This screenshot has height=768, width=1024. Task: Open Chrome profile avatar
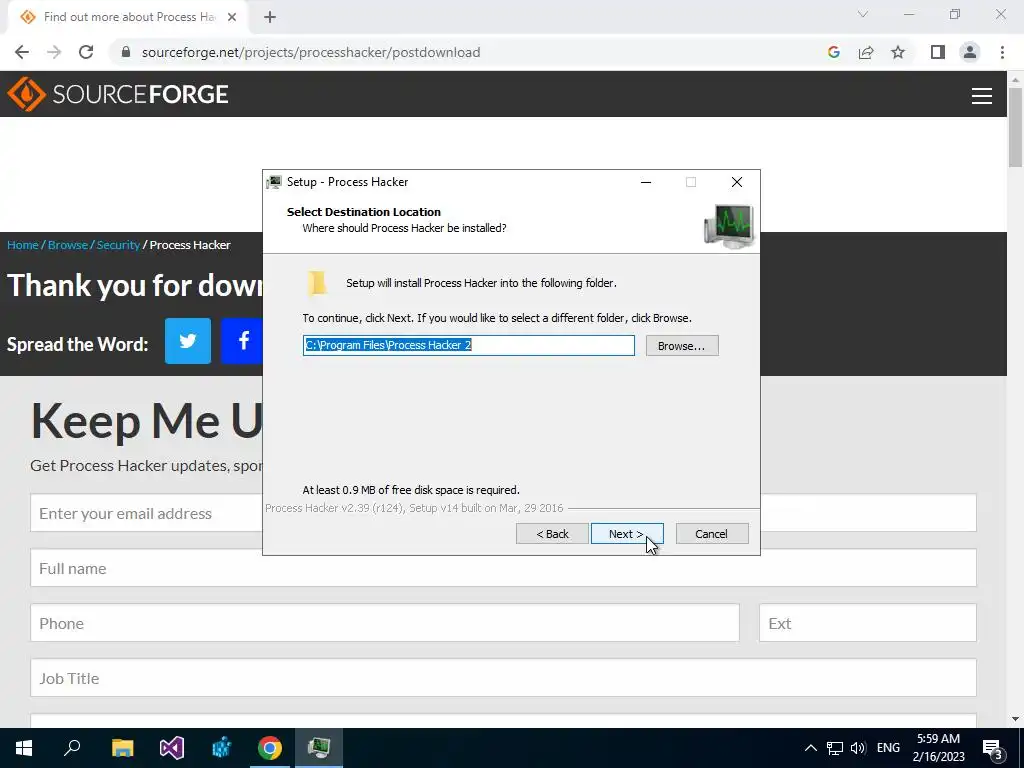(x=970, y=52)
